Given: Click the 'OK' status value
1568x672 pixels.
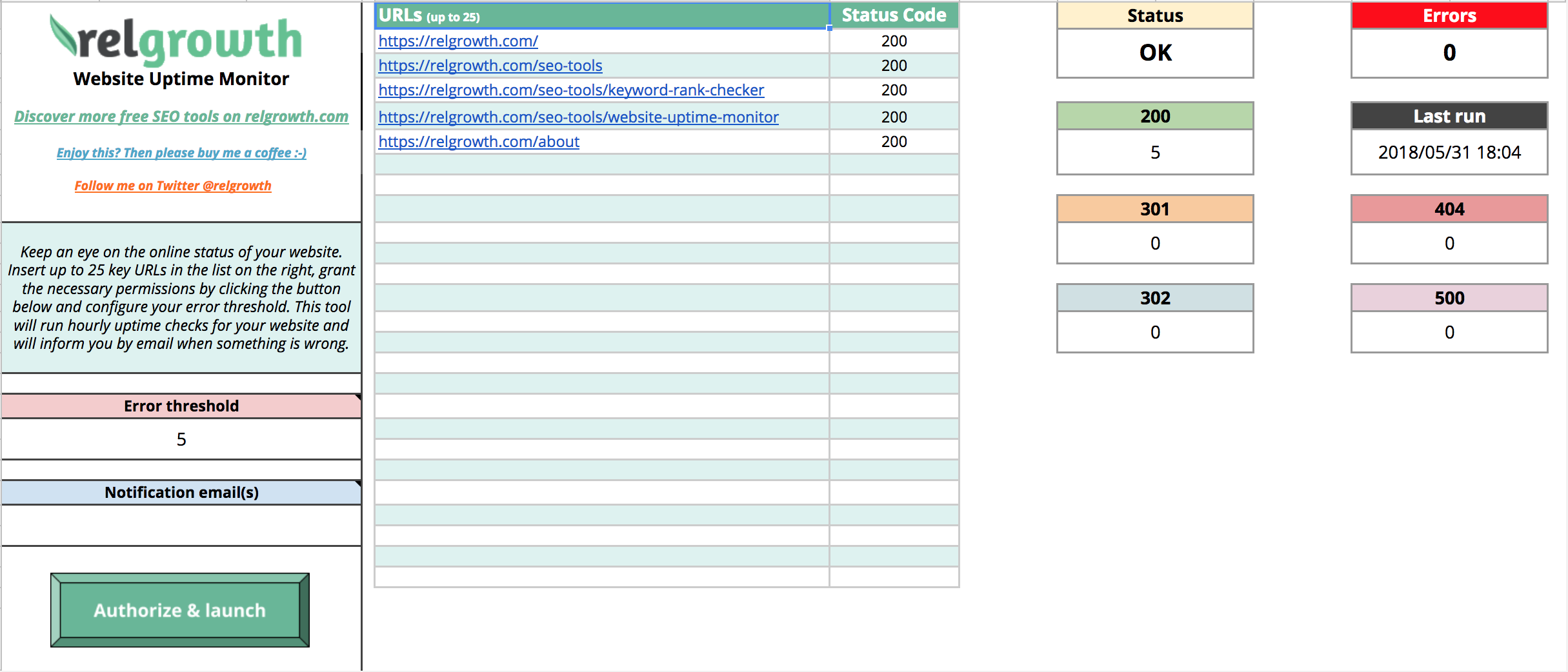Looking at the screenshot, I should [x=1155, y=53].
